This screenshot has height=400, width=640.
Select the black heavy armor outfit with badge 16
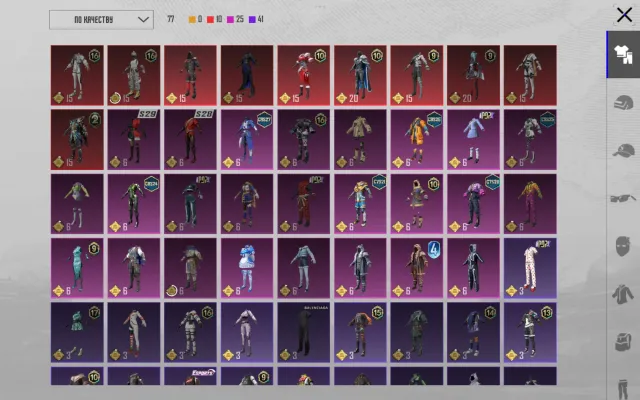304,139
